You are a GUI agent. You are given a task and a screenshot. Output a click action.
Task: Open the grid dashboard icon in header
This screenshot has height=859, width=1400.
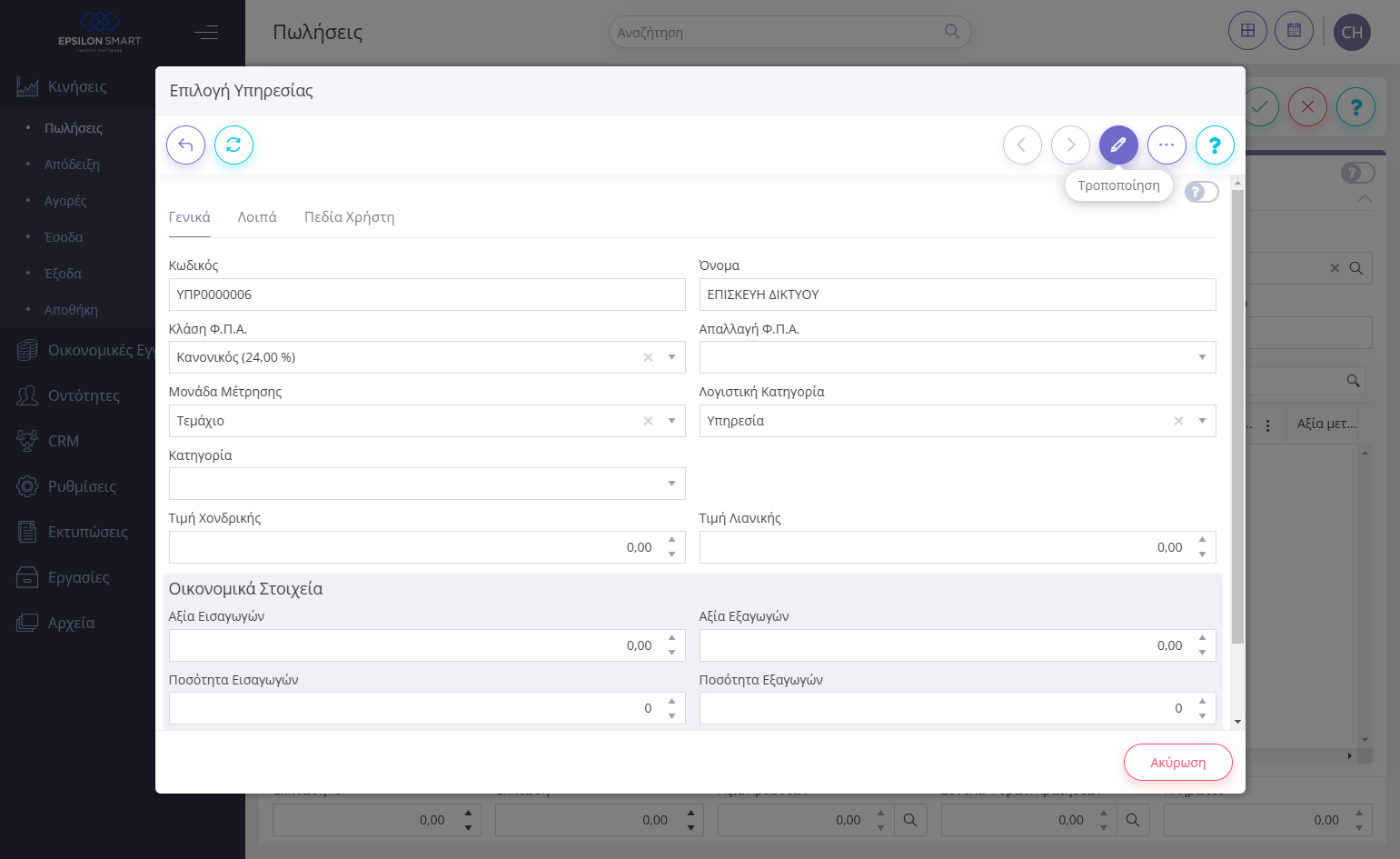click(x=1247, y=31)
